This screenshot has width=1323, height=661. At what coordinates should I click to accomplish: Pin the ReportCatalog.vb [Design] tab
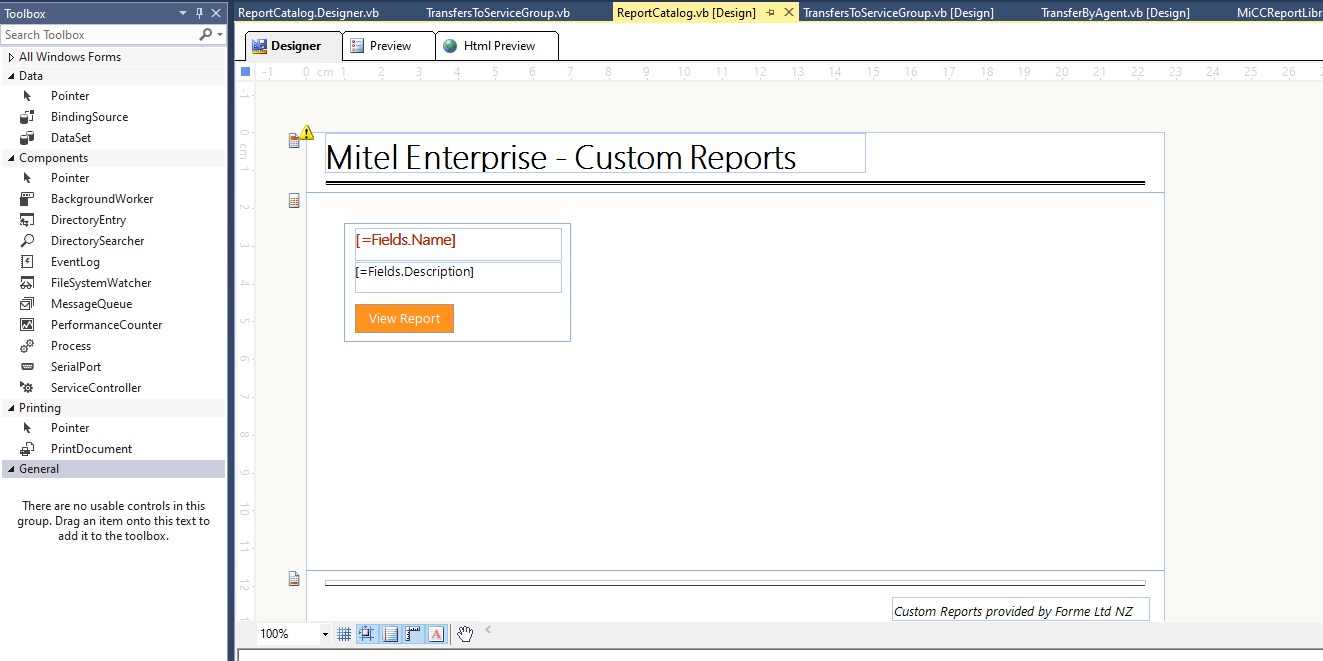(x=770, y=13)
